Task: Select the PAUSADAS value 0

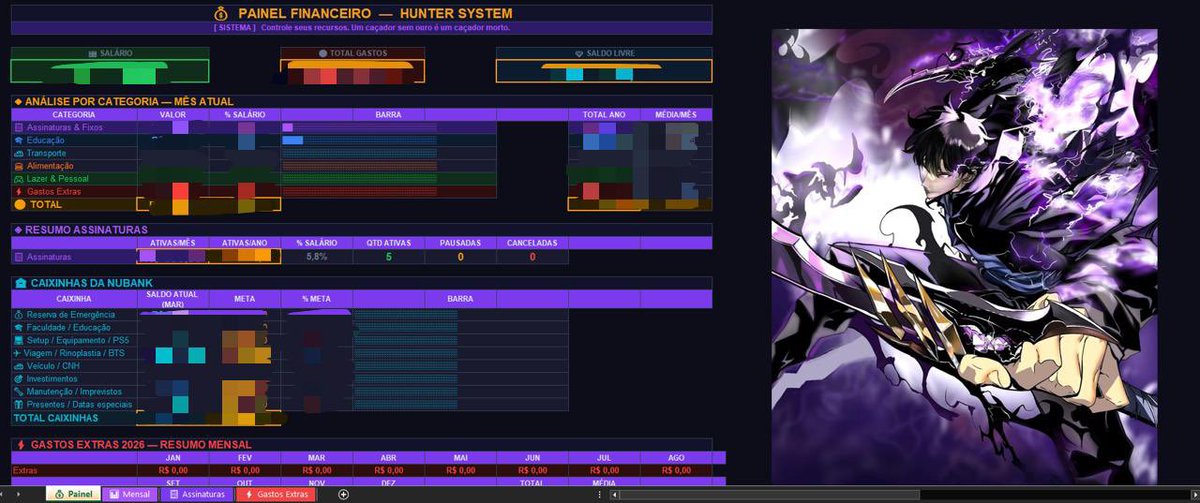Action: (460, 257)
